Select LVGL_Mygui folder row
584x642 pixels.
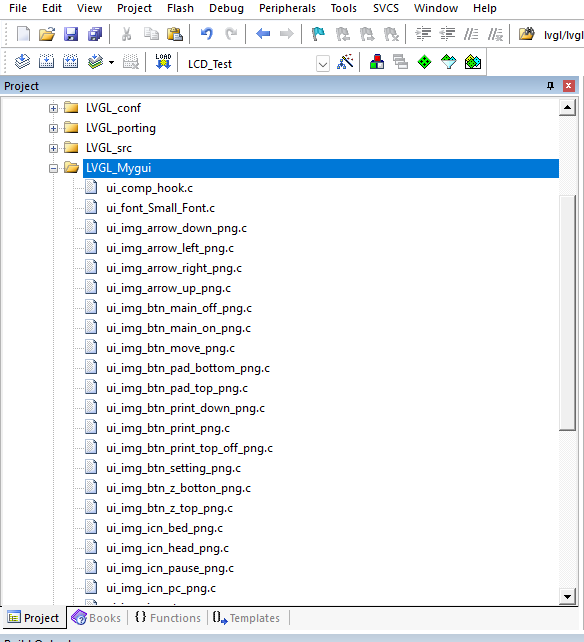click(x=321, y=168)
